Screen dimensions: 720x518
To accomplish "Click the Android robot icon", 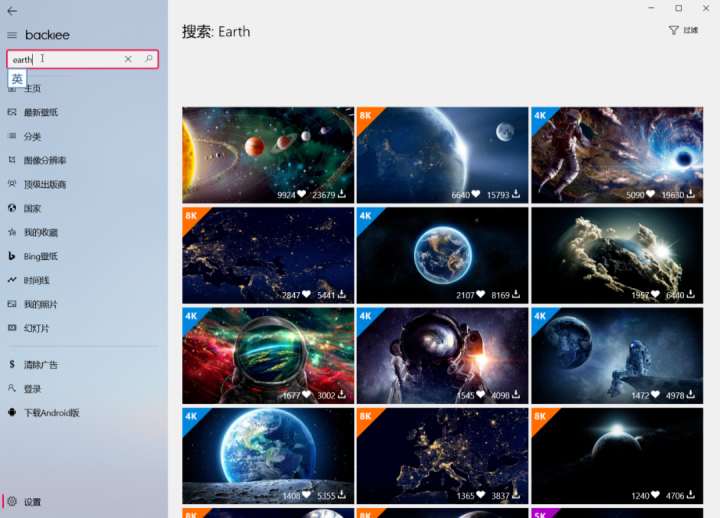I will pyautogui.click(x=12, y=412).
